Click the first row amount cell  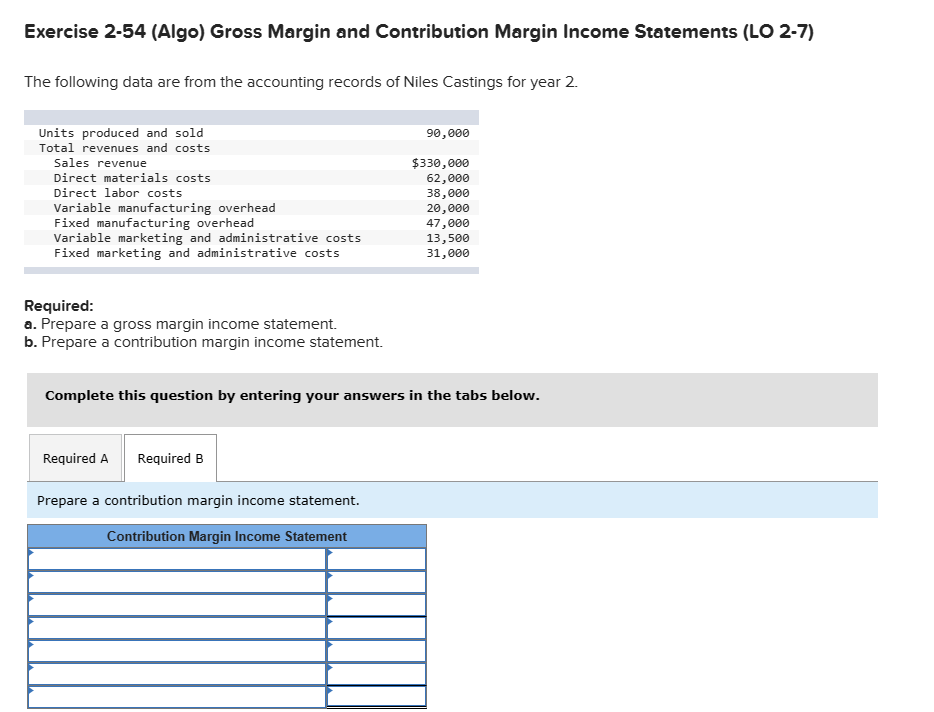pos(378,559)
